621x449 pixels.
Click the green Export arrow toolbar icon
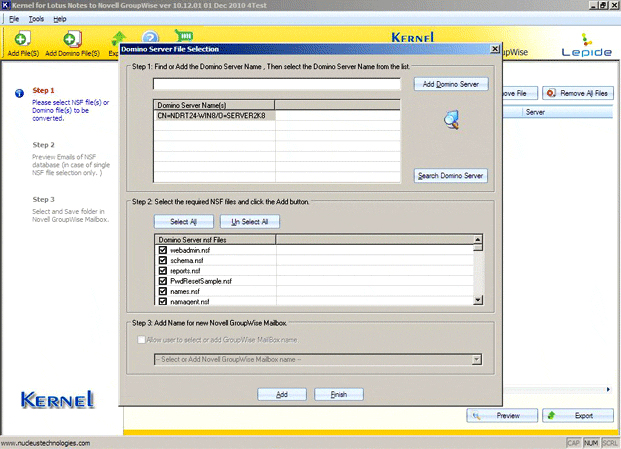pyautogui.click(x=118, y=40)
